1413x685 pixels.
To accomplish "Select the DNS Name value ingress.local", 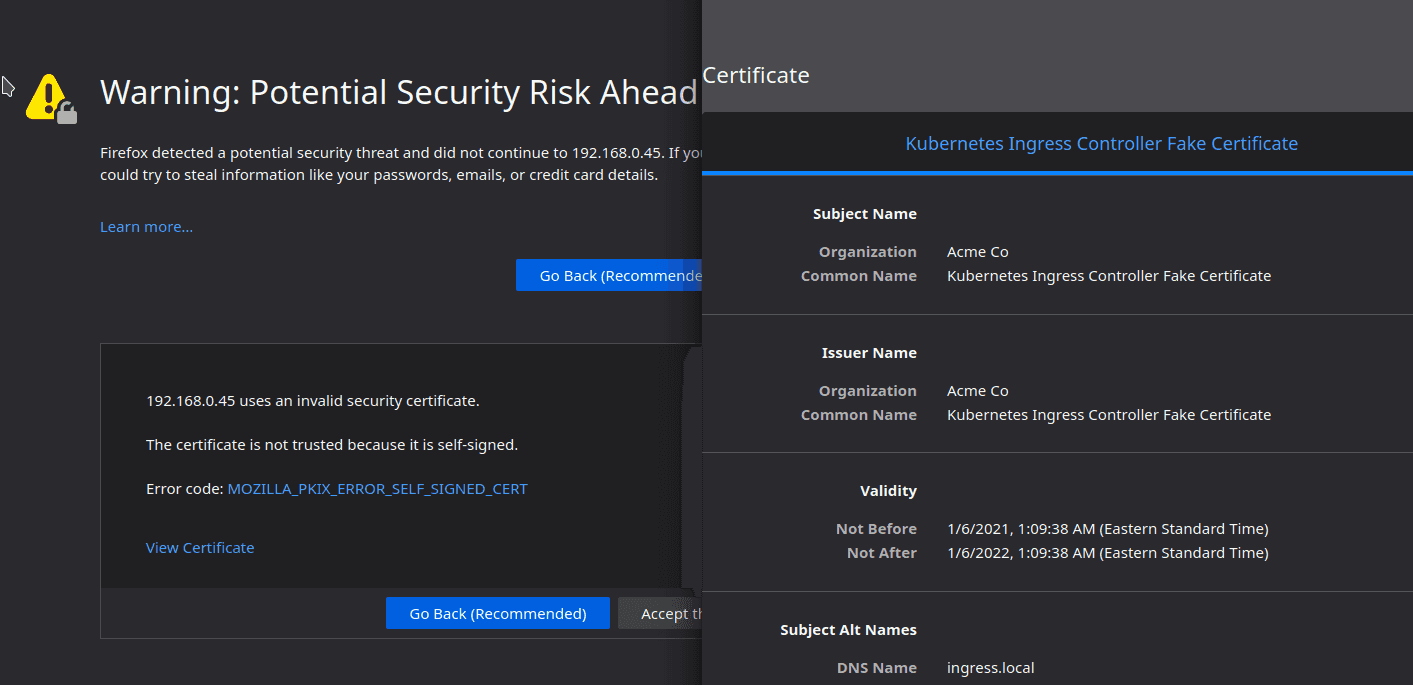I will point(991,668).
